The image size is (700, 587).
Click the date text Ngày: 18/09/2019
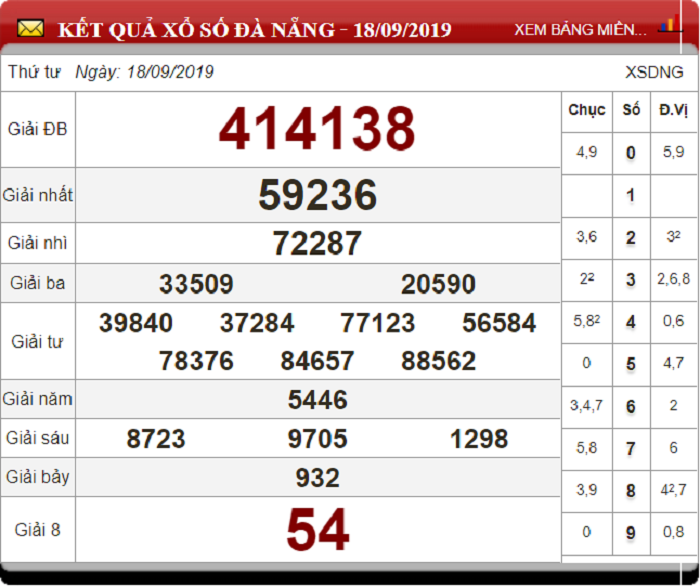[x=144, y=72]
